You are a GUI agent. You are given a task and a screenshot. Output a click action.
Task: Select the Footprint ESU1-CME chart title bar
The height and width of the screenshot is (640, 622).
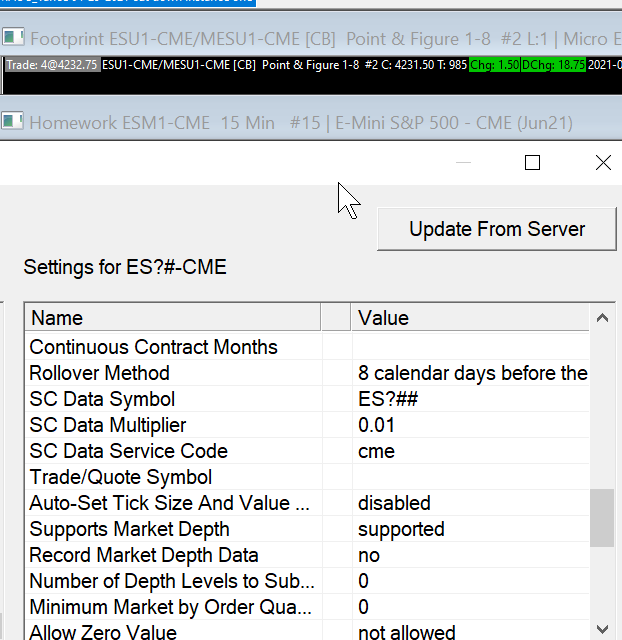311,39
